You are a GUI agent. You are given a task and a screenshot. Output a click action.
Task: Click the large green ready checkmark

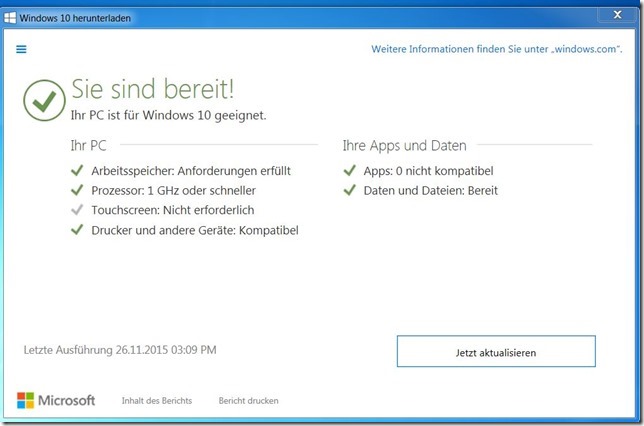pos(44,100)
